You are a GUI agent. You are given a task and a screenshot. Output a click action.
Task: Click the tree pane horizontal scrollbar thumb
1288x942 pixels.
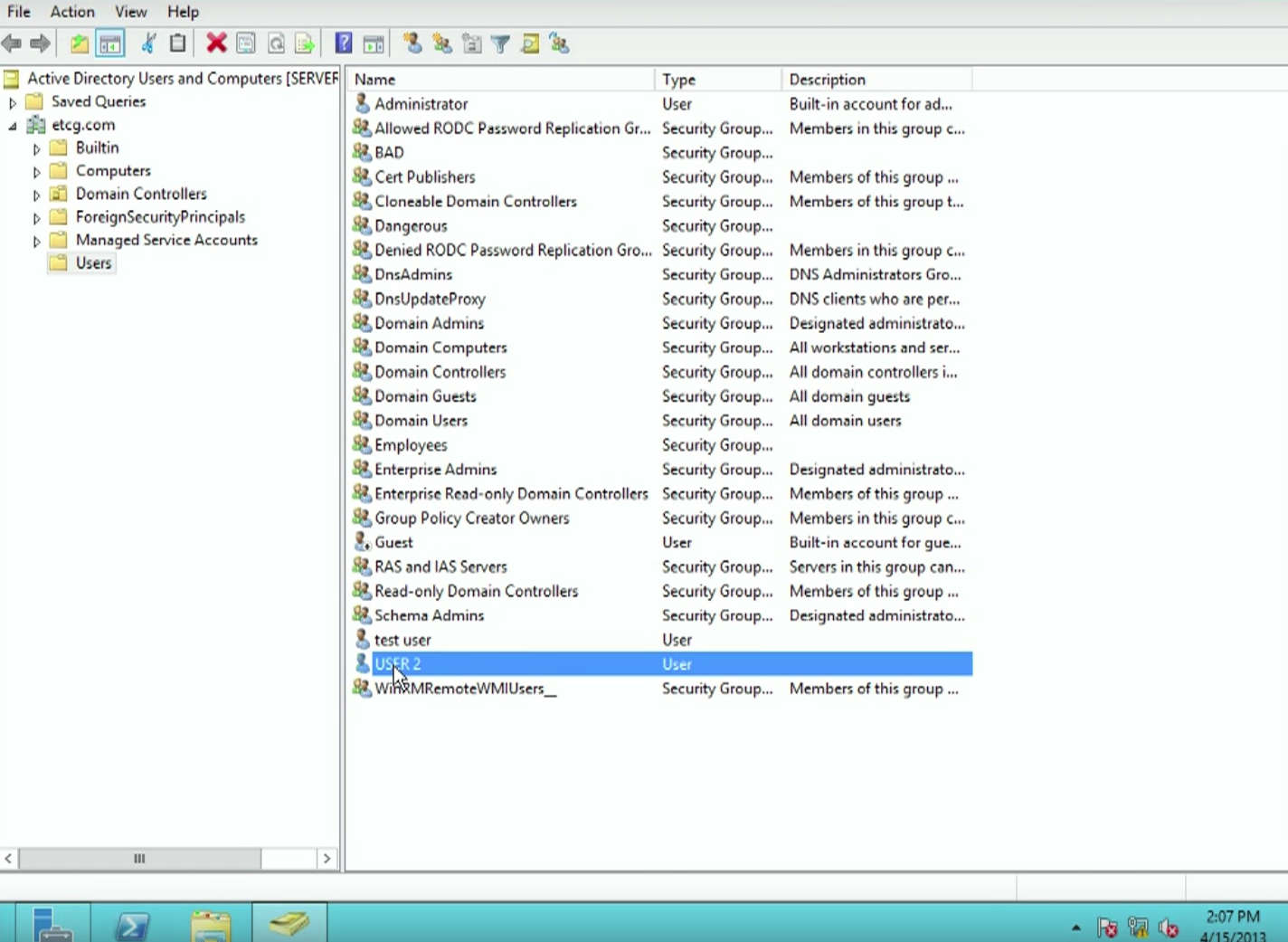pyautogui.click(x=139, y=858)
